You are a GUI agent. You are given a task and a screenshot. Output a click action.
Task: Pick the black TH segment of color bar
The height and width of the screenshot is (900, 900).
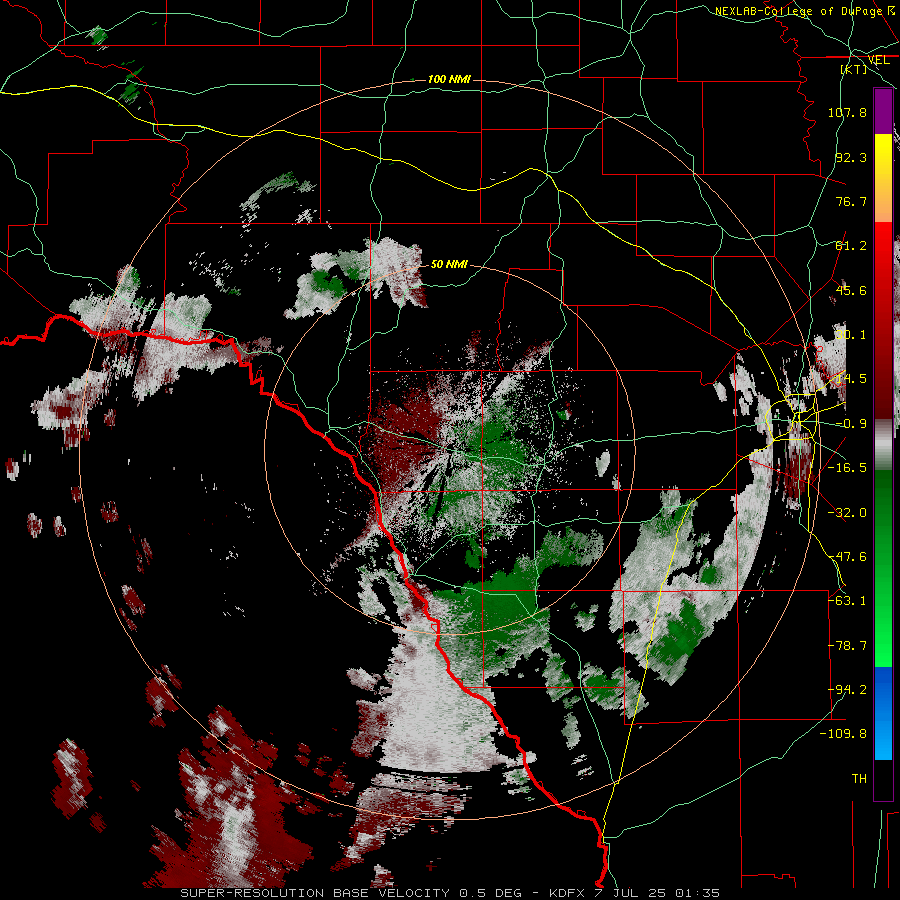tap(883, 779)
